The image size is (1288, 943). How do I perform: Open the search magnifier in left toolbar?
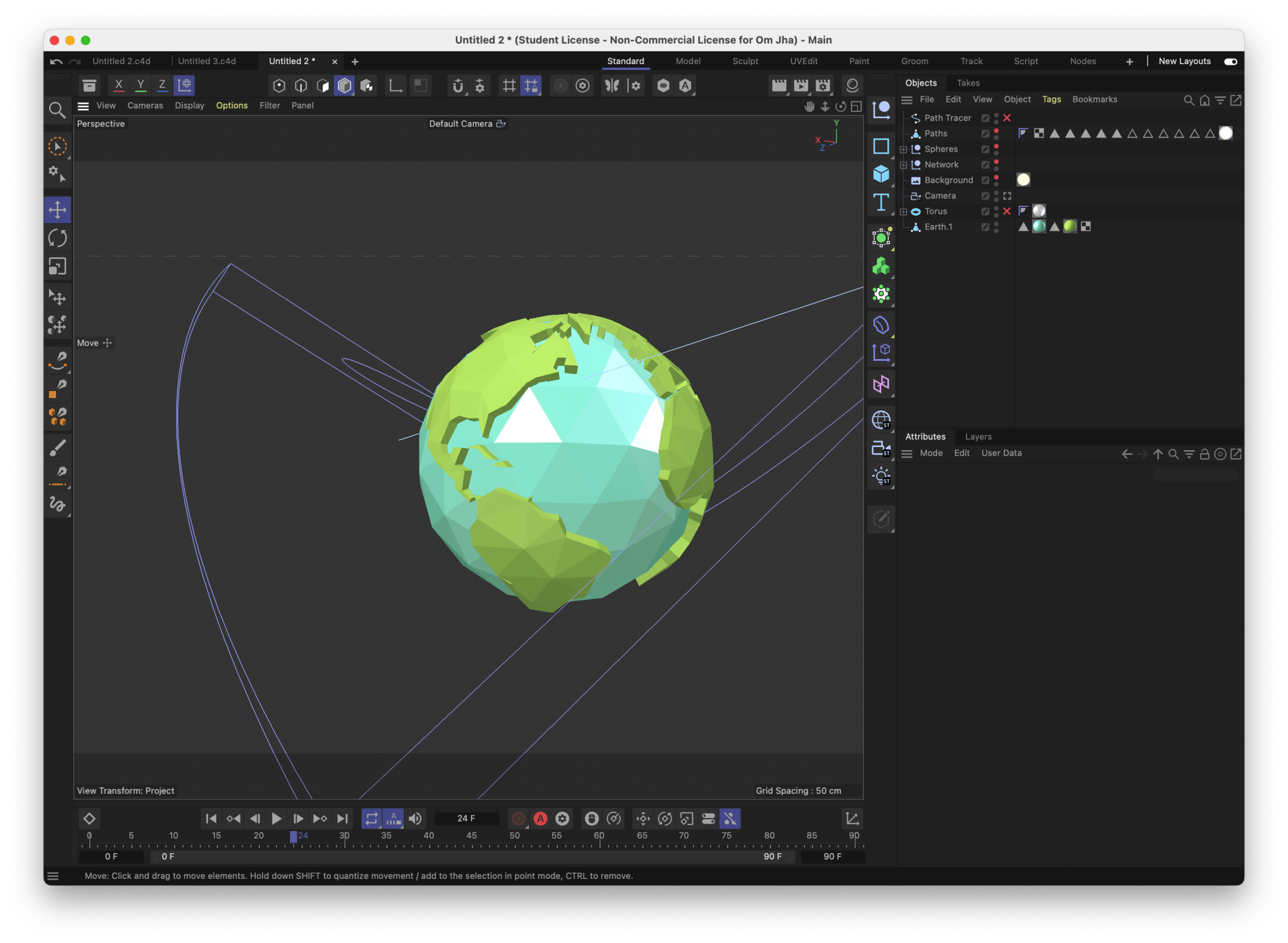[x=57, y=111]
